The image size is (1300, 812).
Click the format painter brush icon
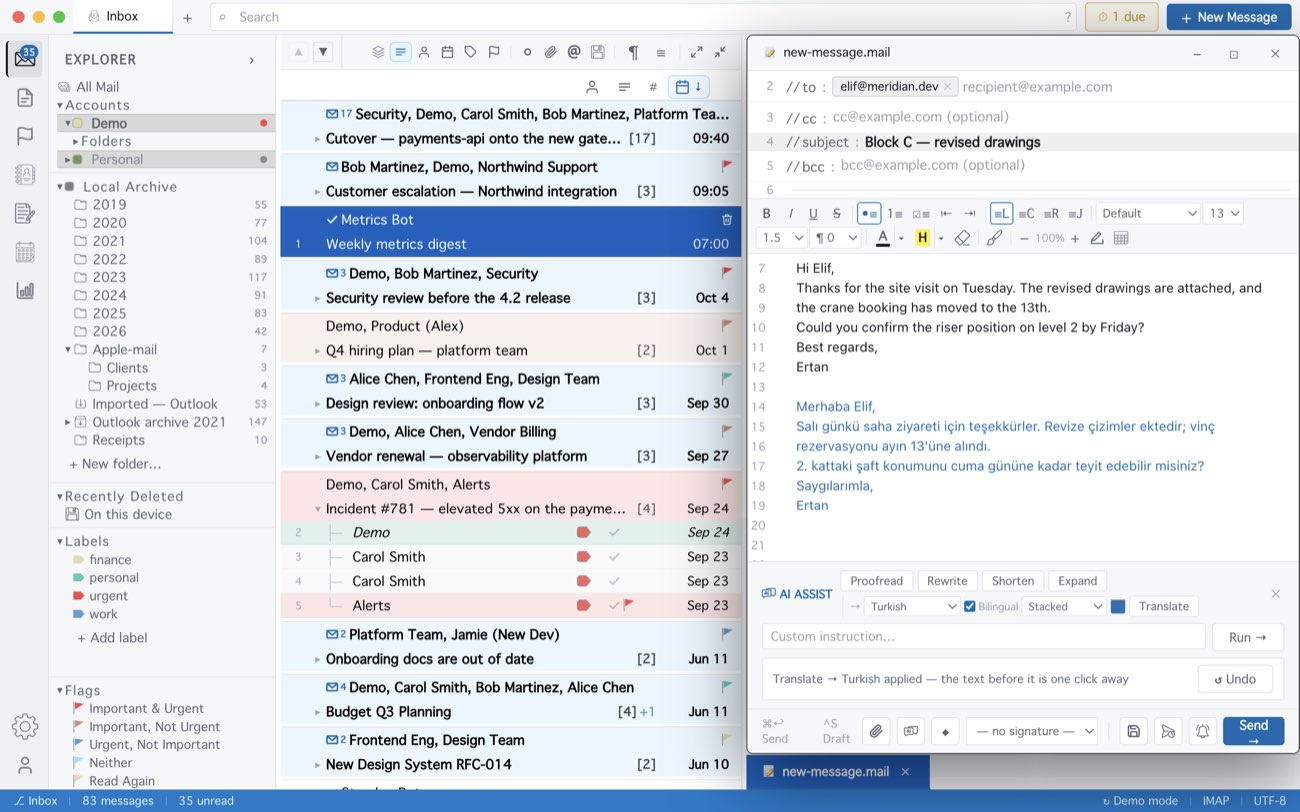[994, 238]
